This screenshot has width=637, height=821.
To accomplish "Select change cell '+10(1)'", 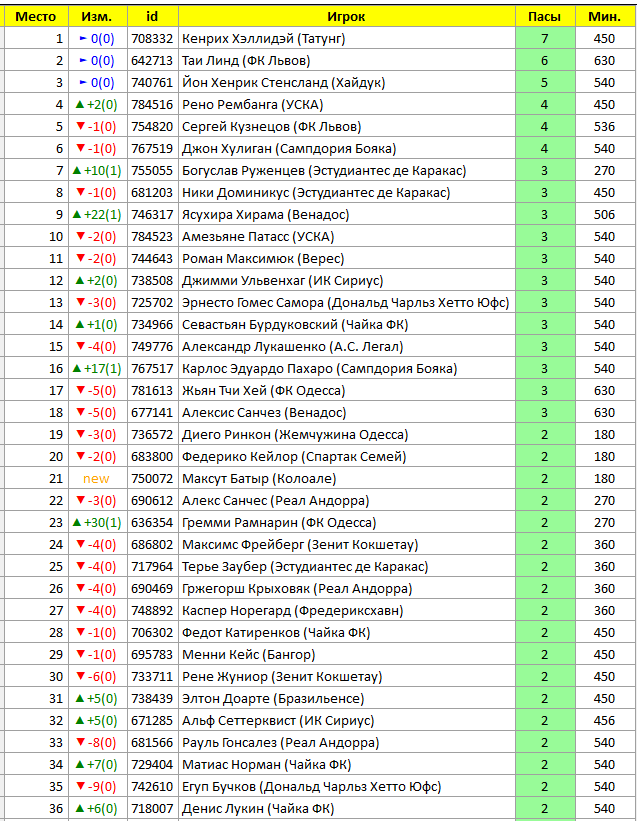I will point(97,171).
